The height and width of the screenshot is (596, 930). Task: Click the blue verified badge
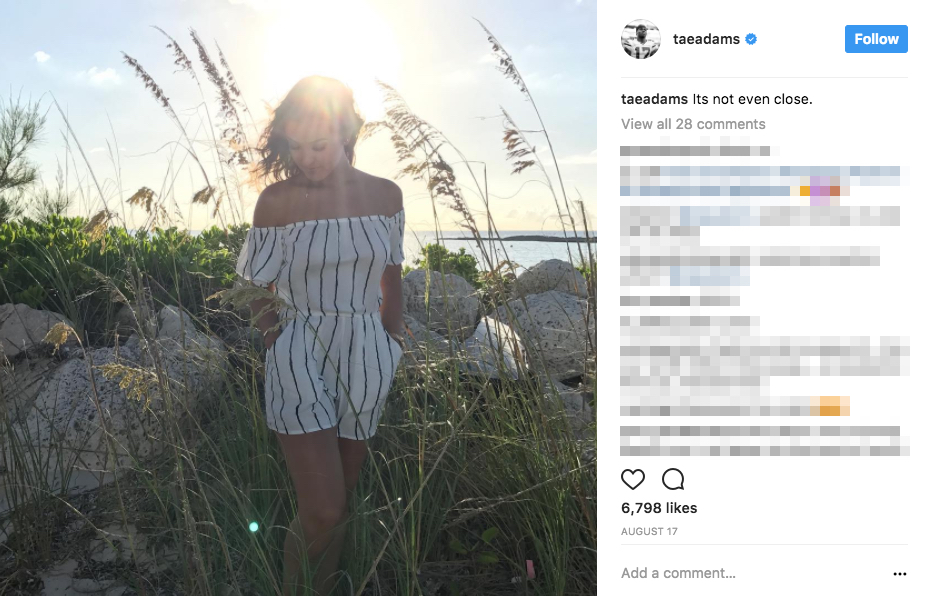(751, 39)
